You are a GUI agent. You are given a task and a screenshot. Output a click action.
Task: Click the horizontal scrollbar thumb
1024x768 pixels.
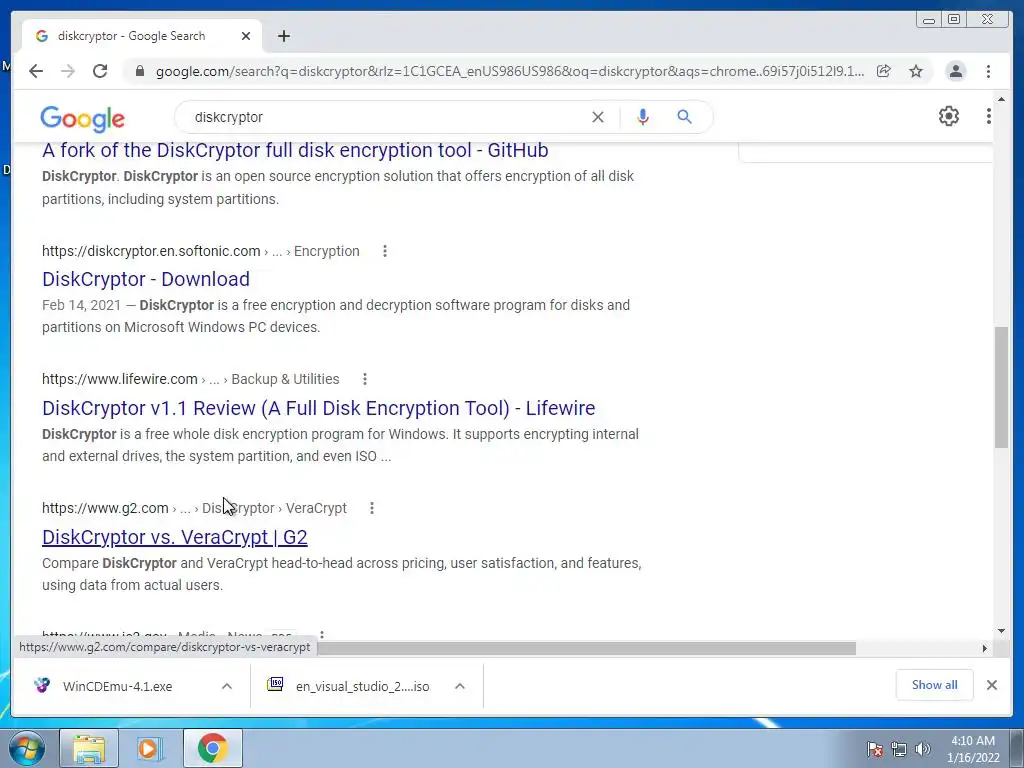pyautogui.click(x=586, y=648)
